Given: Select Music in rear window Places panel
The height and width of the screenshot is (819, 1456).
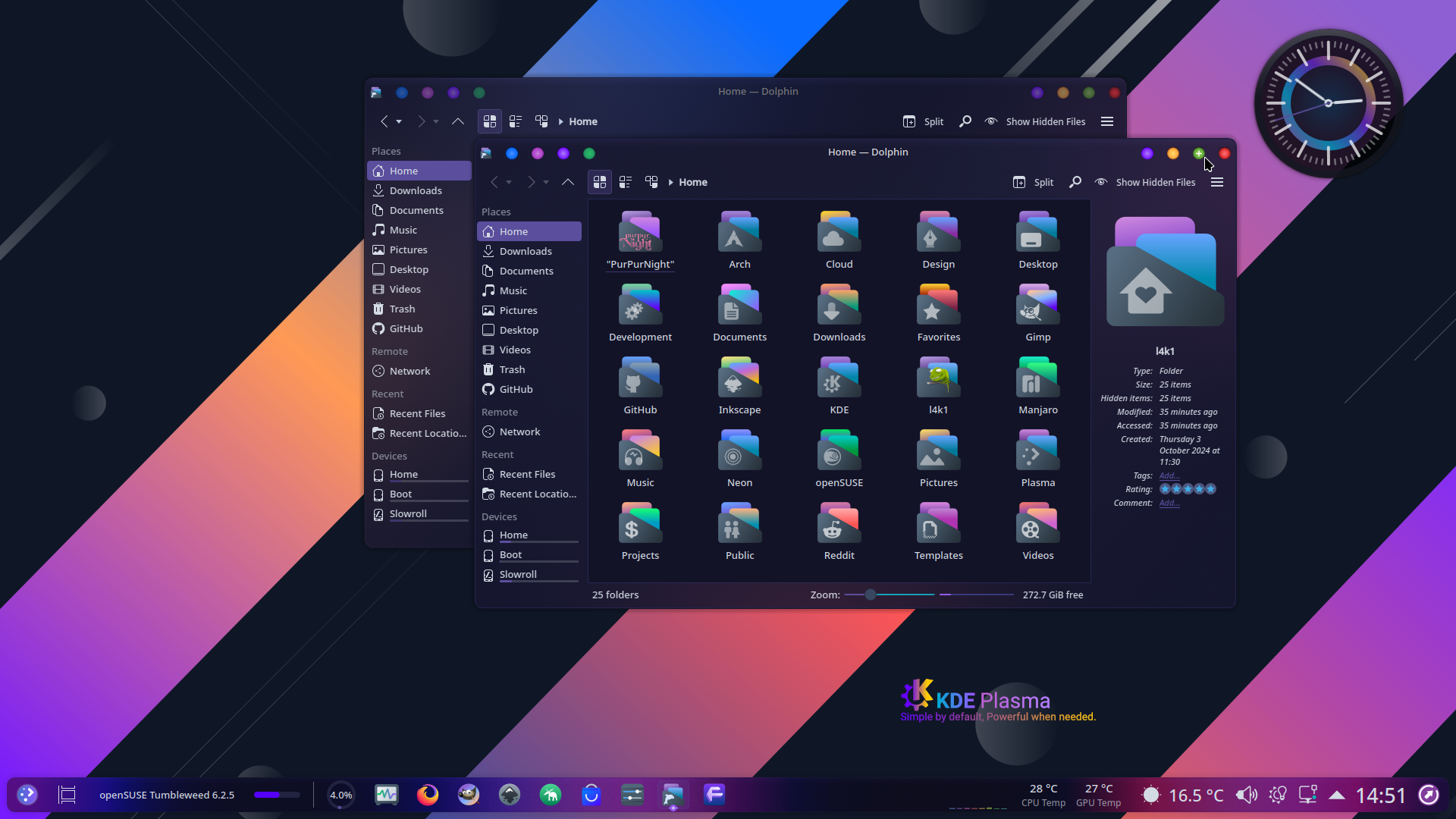Looking at the screenshot, I should click(x=419, y=230).
